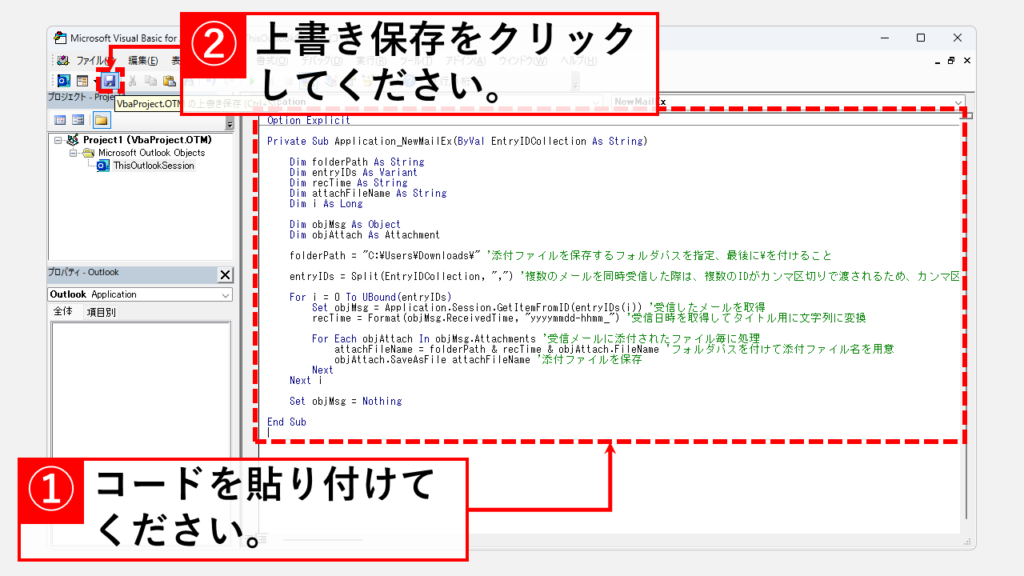Screen dimensions: 1024x576
Task: Click the Paste clipboard toolbar icon
Action: [x=169, y=81]
